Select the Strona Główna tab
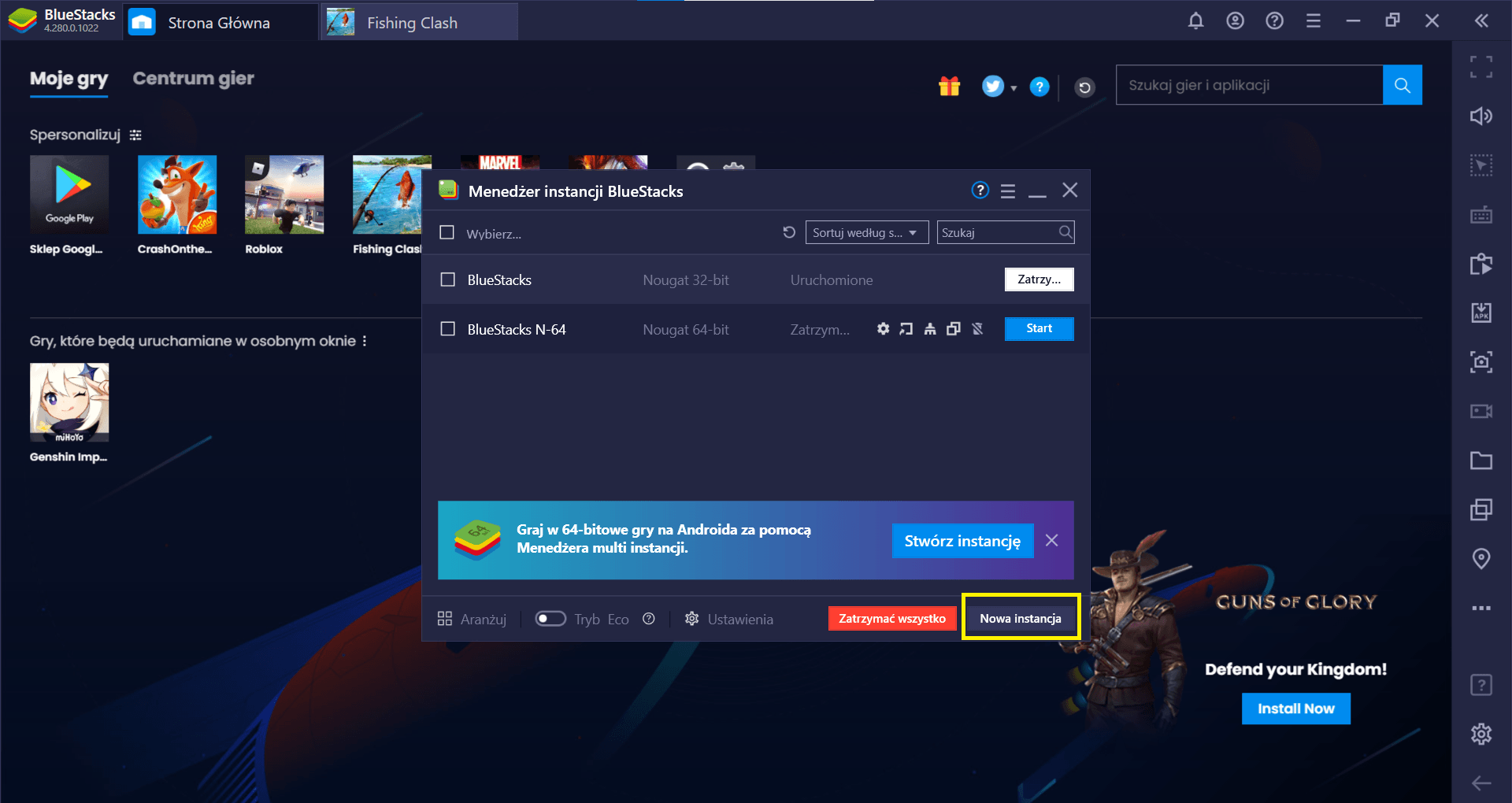The width and height of the screenshot is (1512, 803). click(219, 22)
